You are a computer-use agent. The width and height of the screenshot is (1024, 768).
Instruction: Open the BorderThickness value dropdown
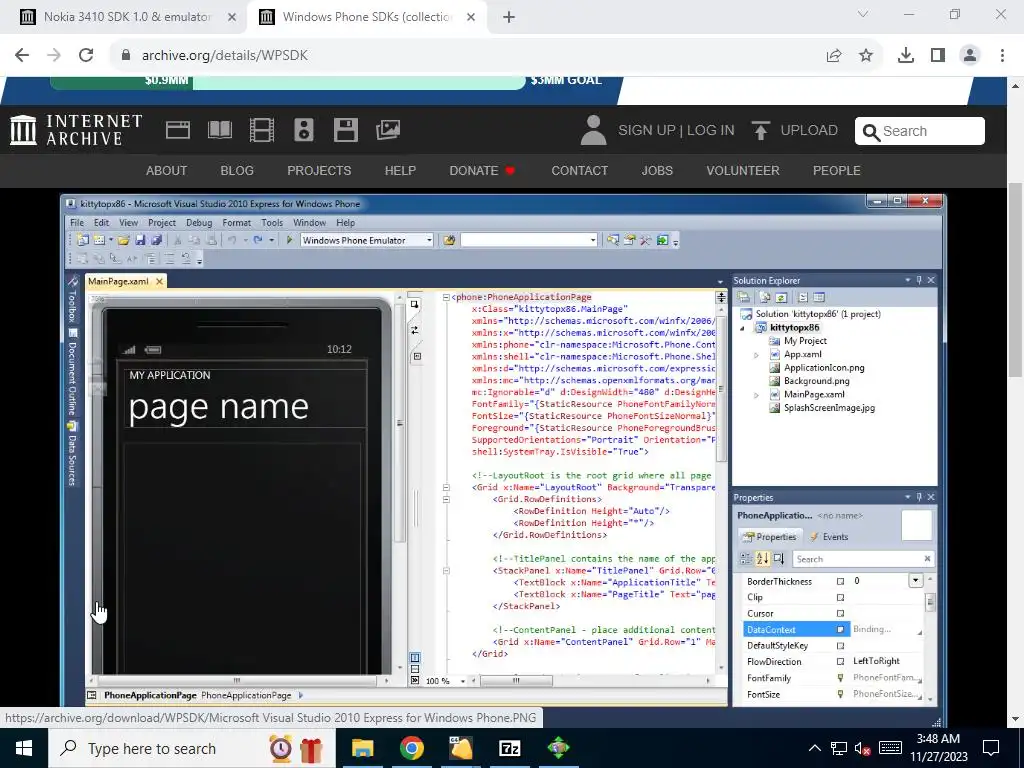(x=916, y=581)
